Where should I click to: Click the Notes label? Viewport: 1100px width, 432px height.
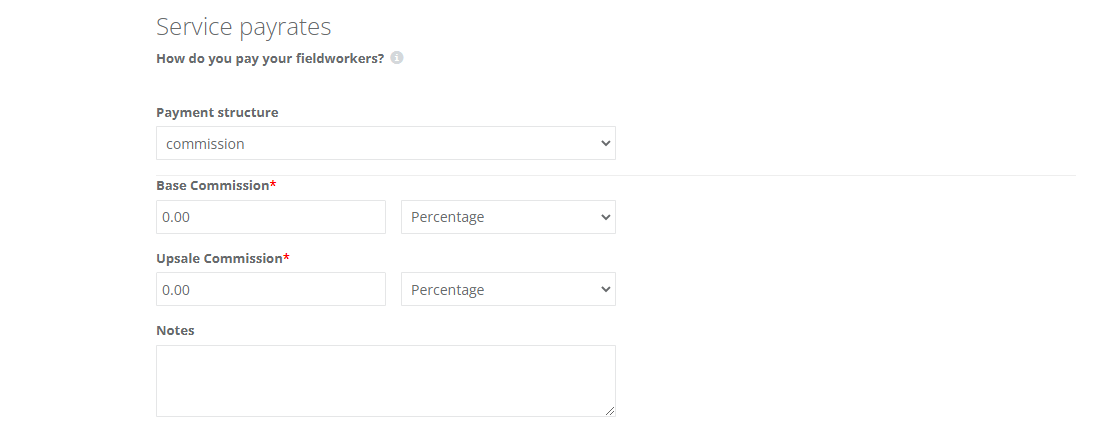[x=175, y=330]
